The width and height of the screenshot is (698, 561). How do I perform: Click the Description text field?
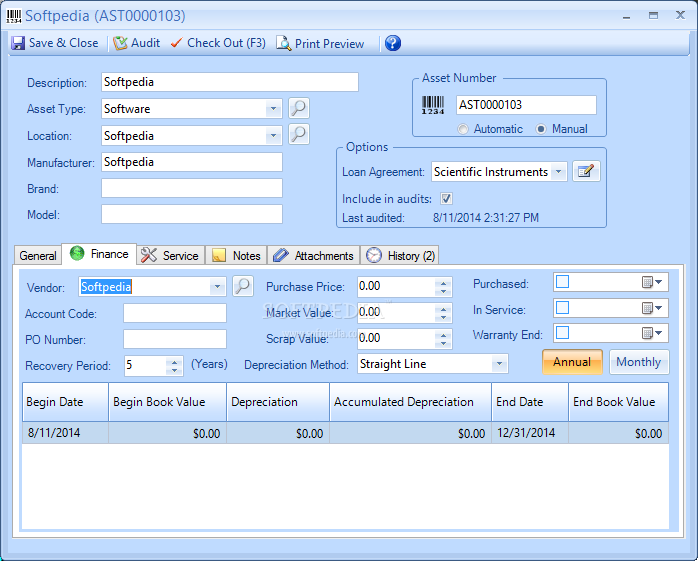pos(230,82)
